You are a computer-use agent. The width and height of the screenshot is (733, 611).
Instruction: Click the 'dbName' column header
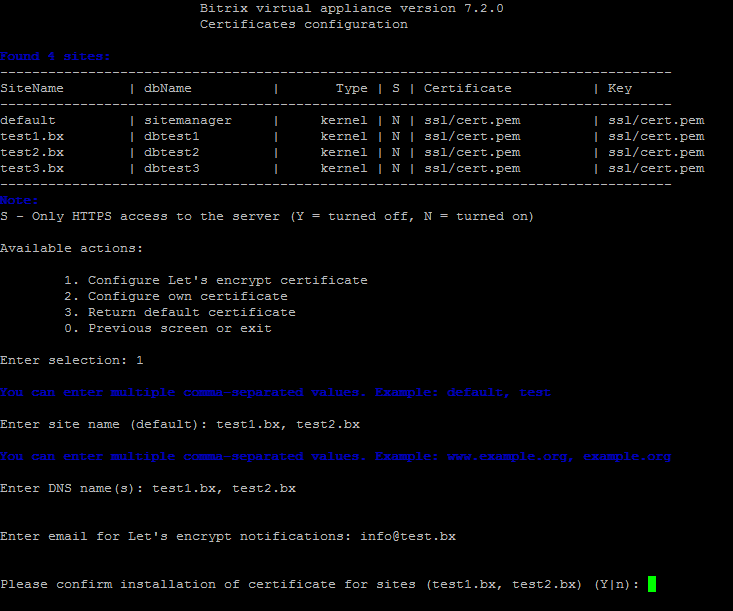(x=168, y=88)
